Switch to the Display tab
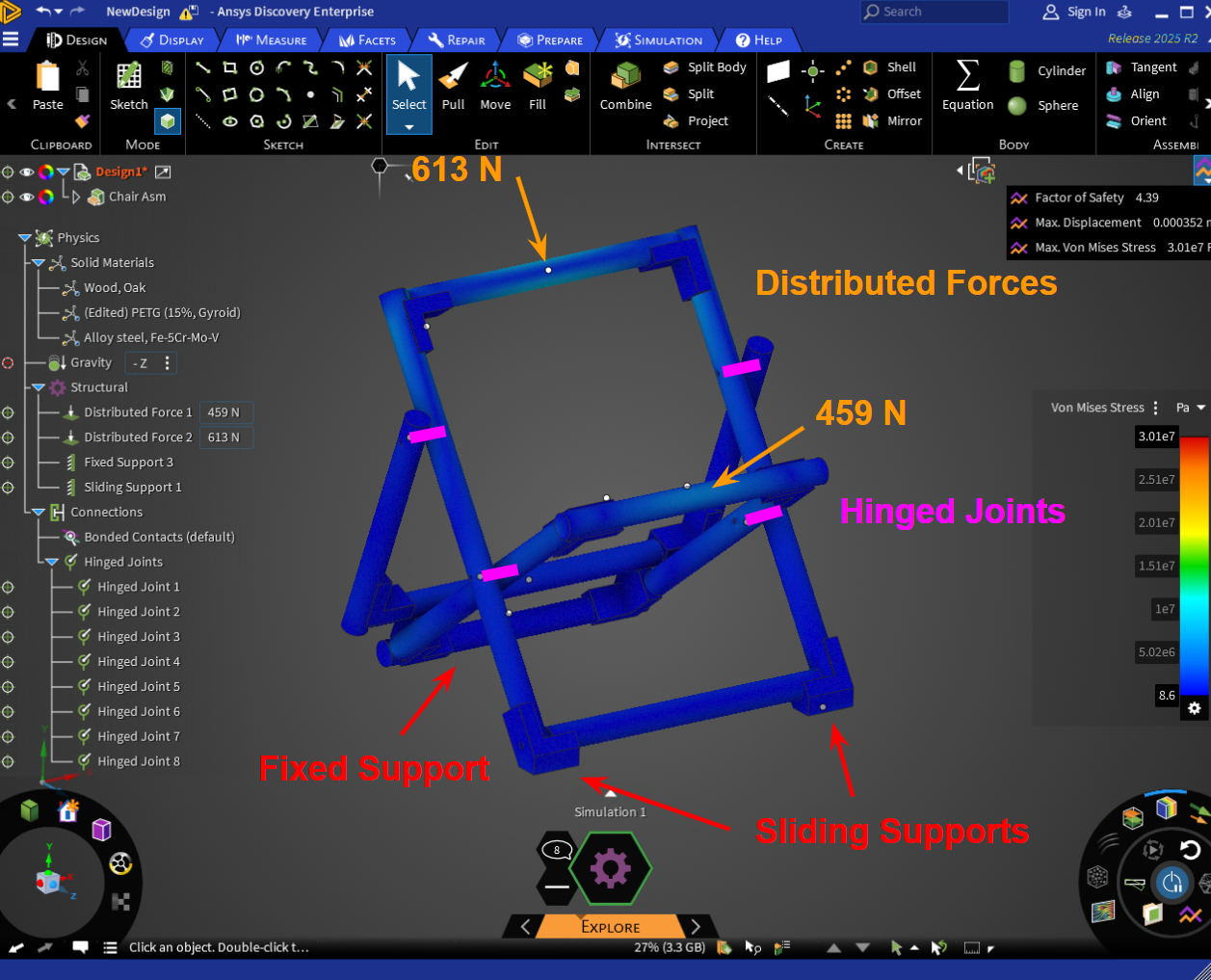This screenshot has height=980, width=1211. [x=171, y=40]
